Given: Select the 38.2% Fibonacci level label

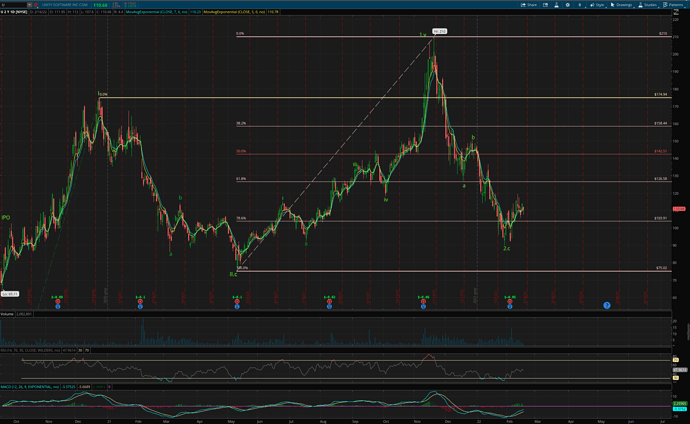Looking at the screenshot, I should (241, 124).
